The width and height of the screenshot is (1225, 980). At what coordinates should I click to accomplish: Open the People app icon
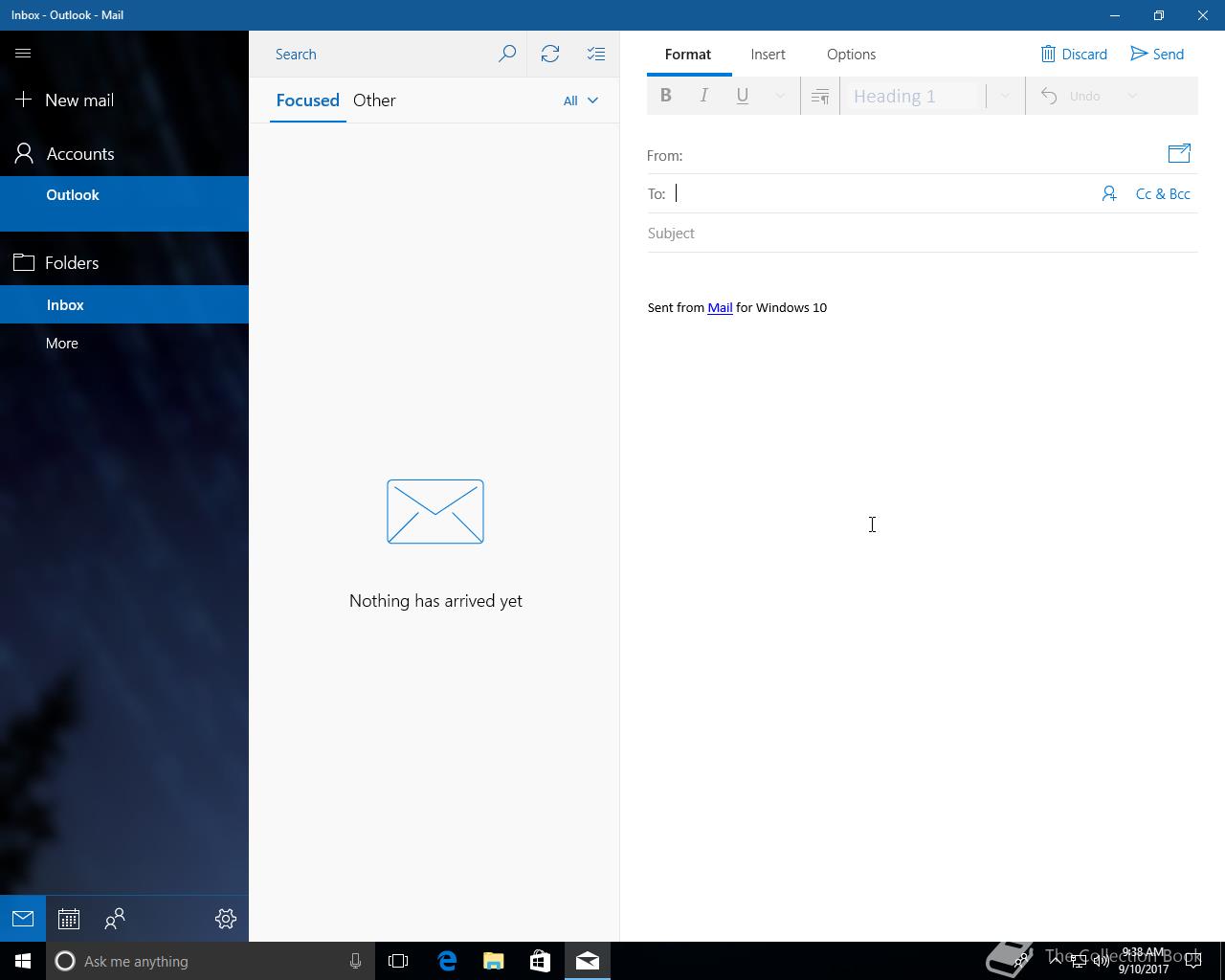click(x=115, y=919)
